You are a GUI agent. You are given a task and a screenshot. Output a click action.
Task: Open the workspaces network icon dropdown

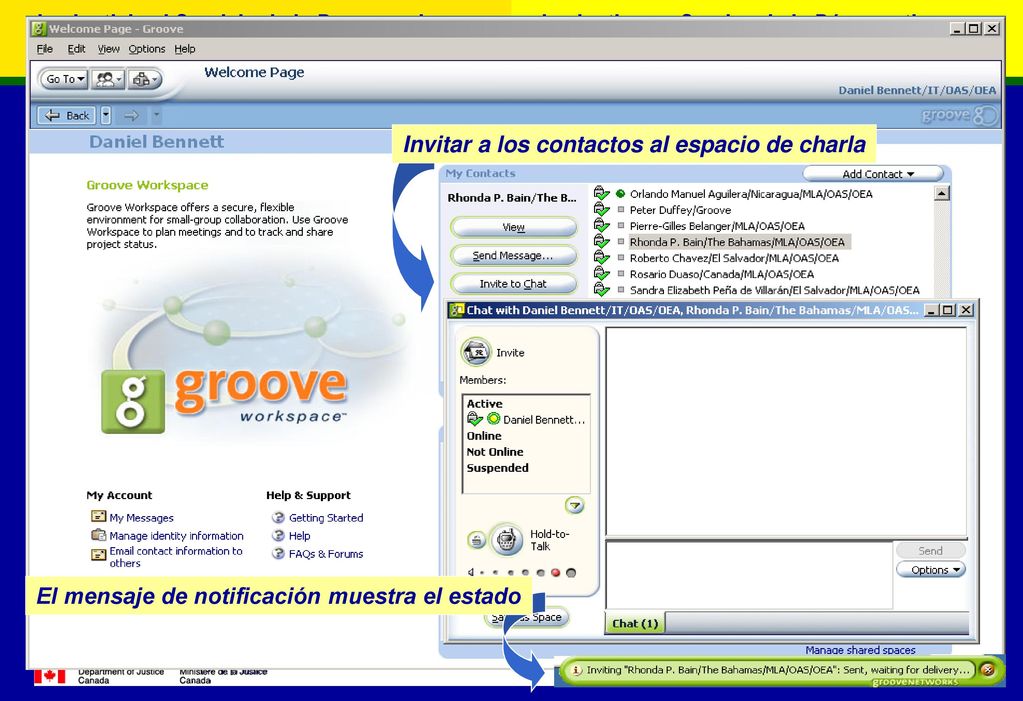coord(144,79)
